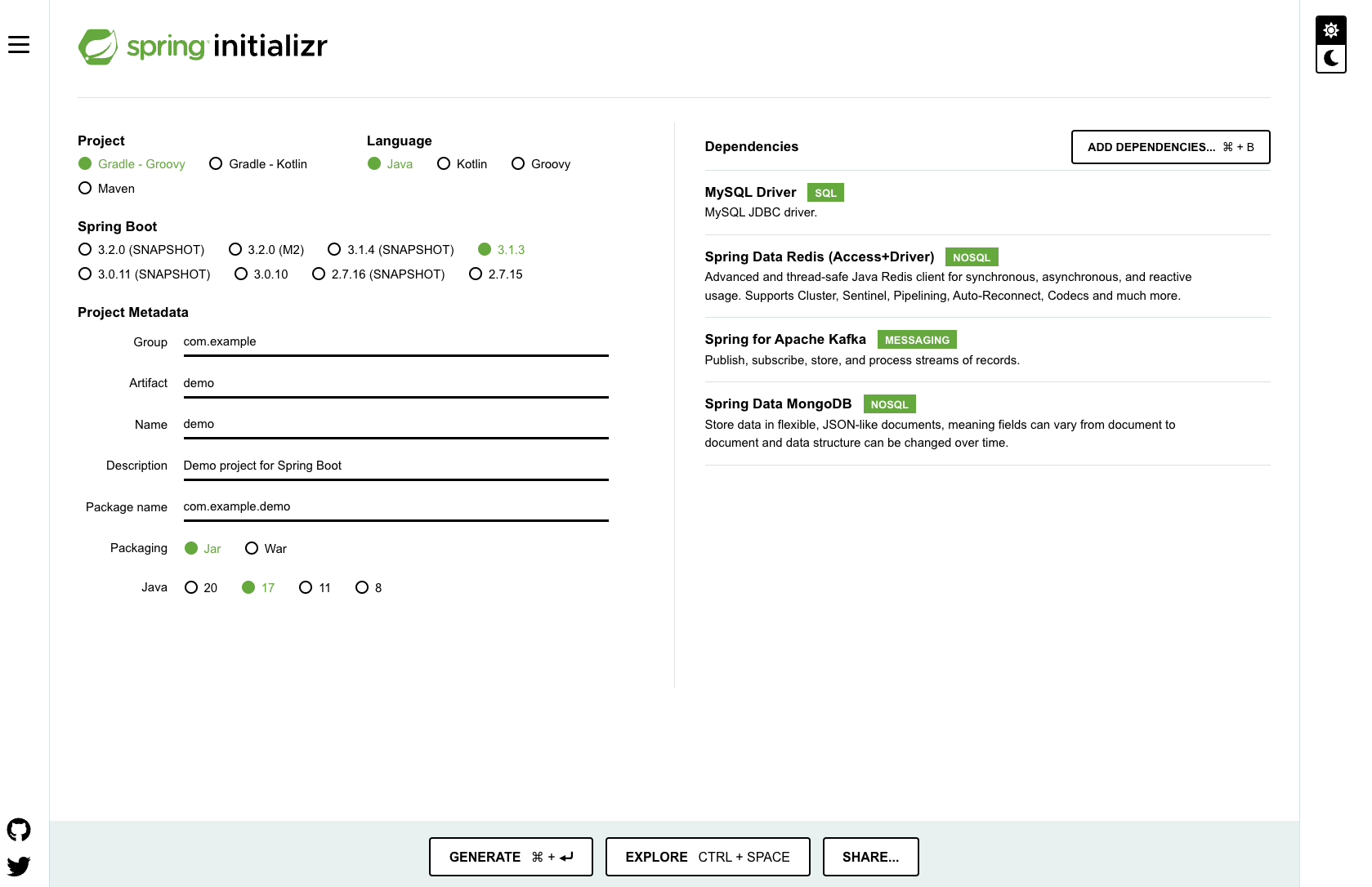Select Spring Boot 3.1.4 (SNAPSHOT)
The image size is (1372, 887).
tap(391, 250)
